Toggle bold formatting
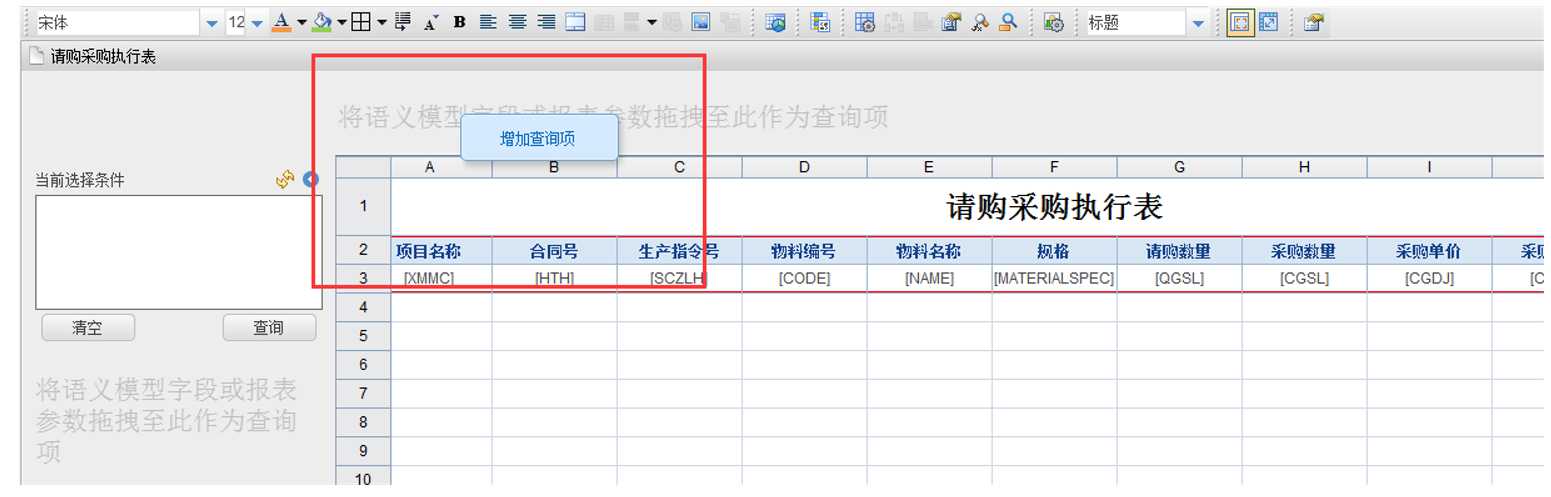This screenshot has height=497, width=1551. coord(459,22)
